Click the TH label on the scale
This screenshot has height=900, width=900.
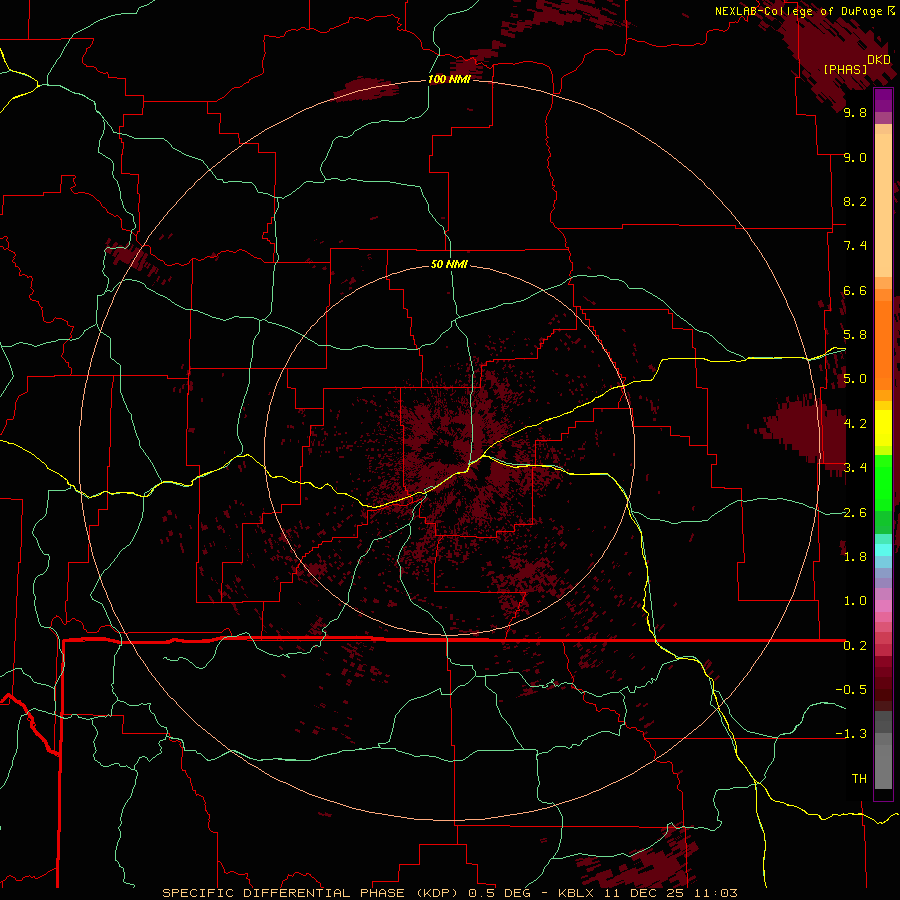pyautogui.click(x=859, y=779)
